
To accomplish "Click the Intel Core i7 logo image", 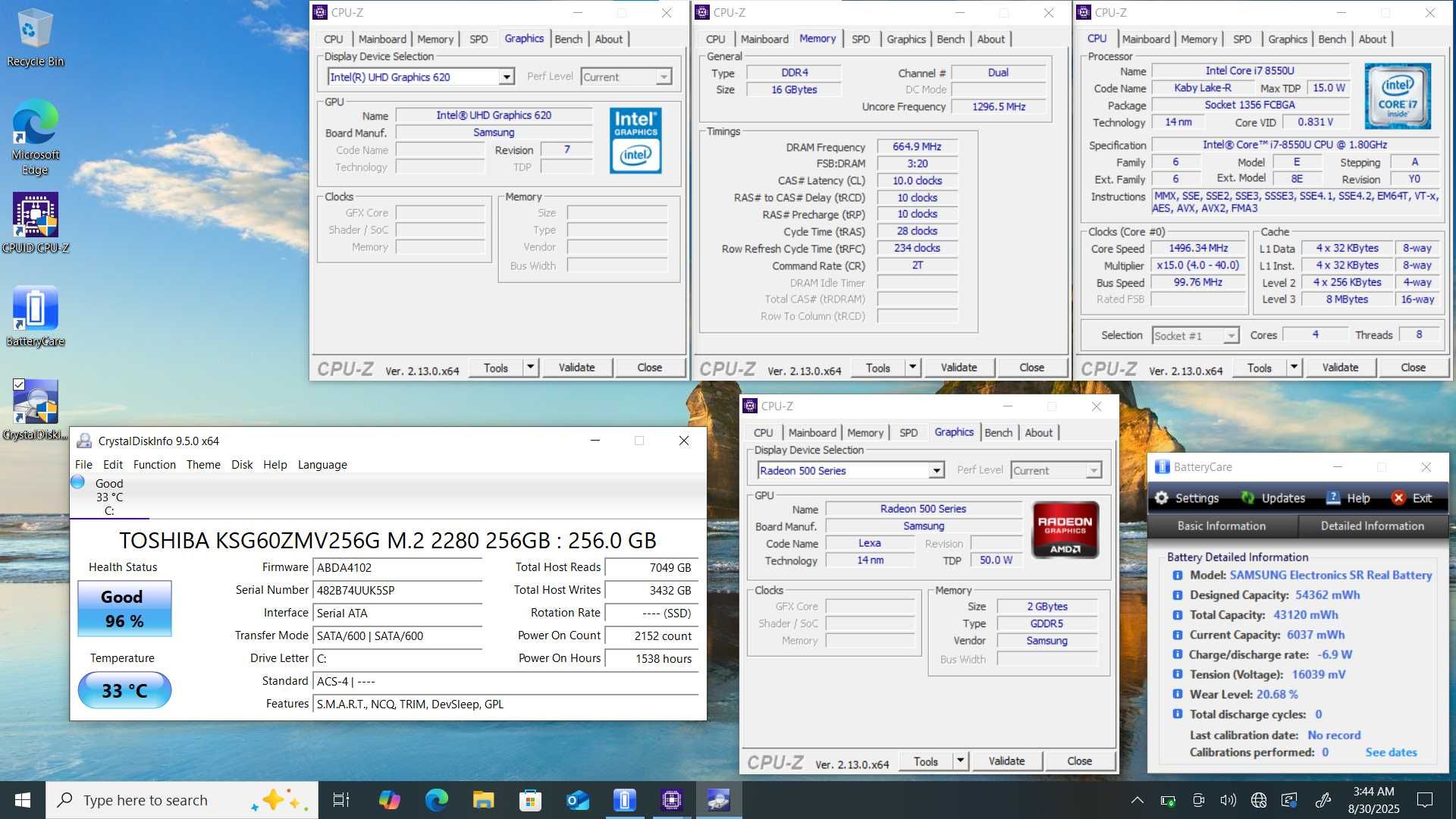I will (1398, 96).
